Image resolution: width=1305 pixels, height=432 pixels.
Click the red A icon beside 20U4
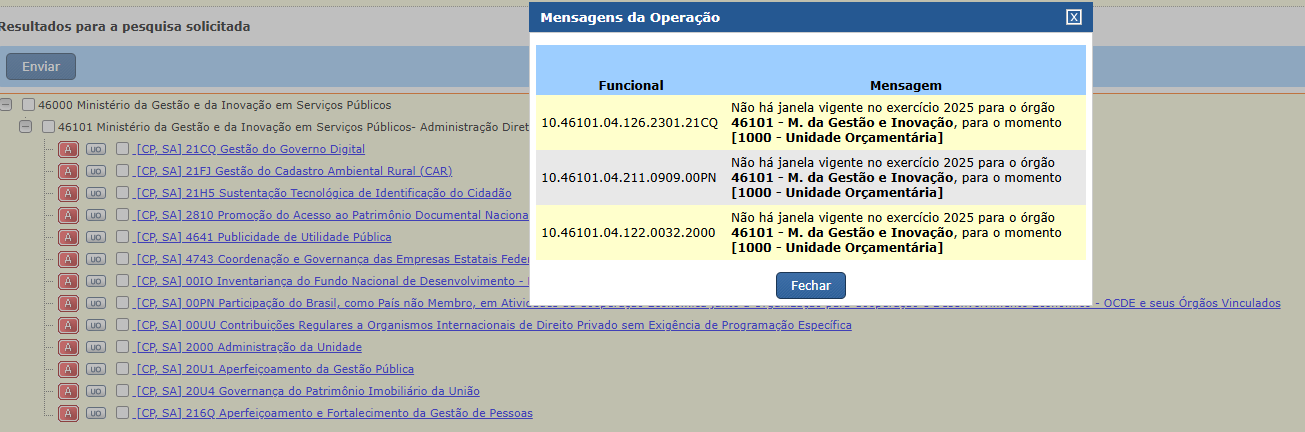(68, 391)
